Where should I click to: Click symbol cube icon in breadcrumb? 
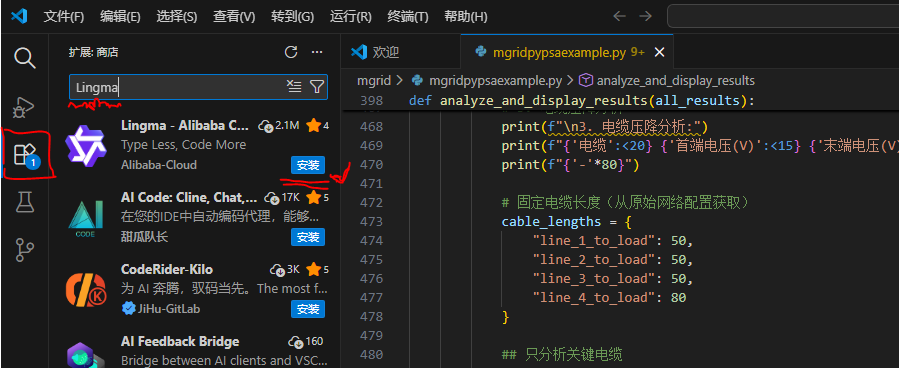pyautogui.click(x=585, y=80)
